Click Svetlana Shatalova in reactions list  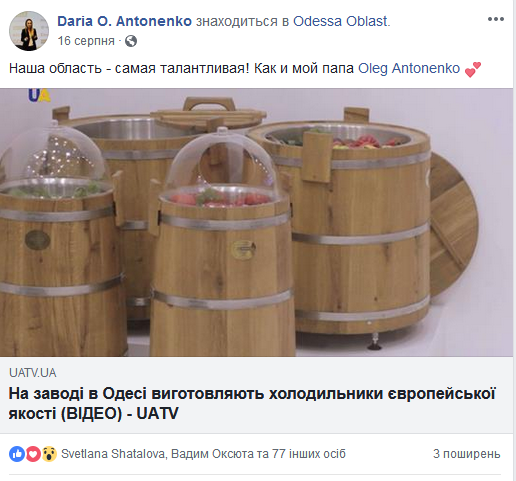coord(113,454)
